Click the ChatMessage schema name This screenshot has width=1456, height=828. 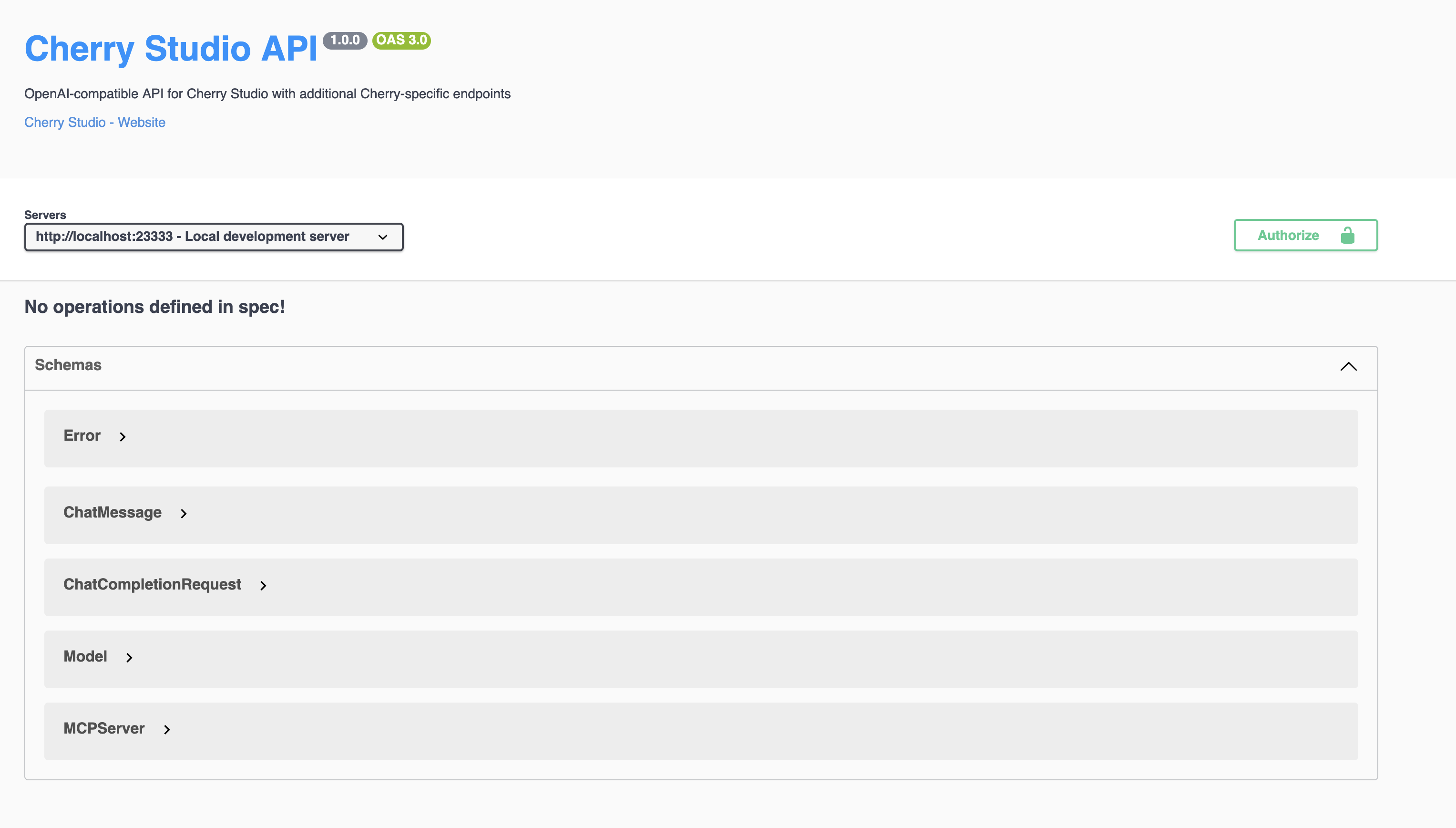(113, 512)
